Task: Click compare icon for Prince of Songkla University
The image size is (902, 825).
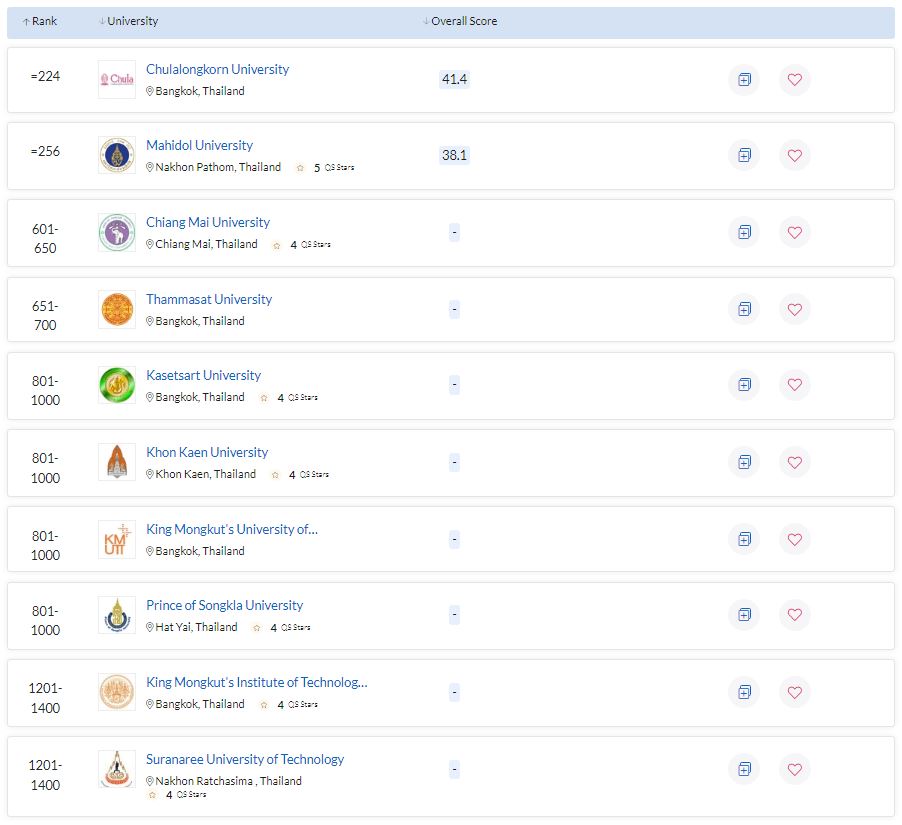Action: point(744,614)
